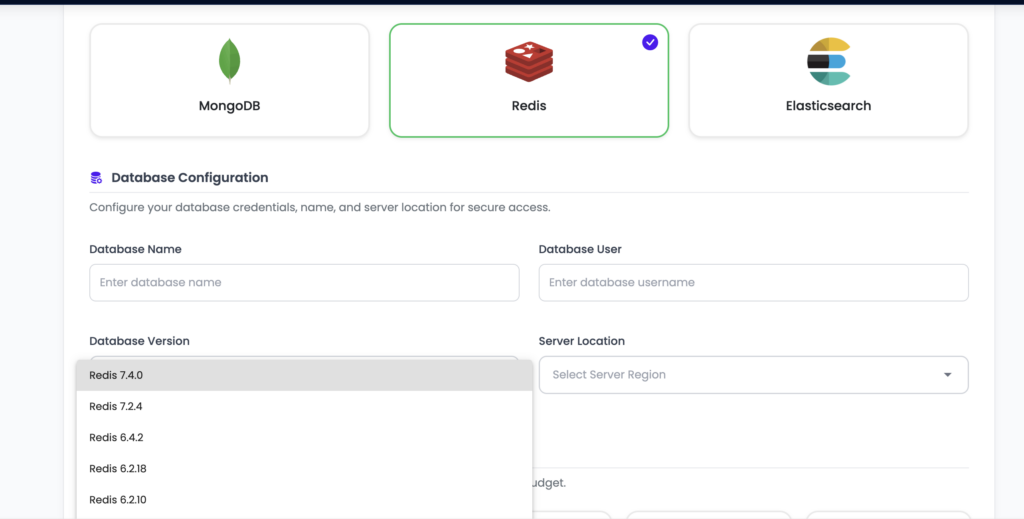This screenshot has height=519, width=1024.
Task: Select the MongoDB database card
Action: pyautogui.click(x=229, y=80)
